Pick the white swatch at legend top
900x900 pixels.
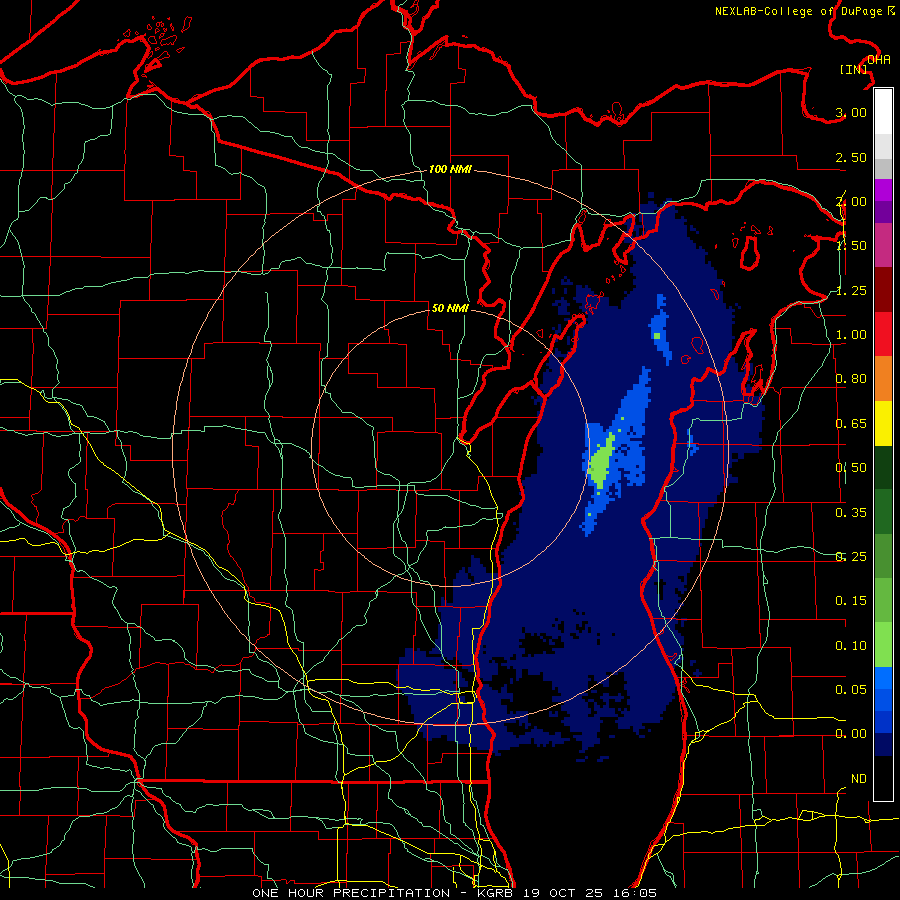click(x=883, y=112)
